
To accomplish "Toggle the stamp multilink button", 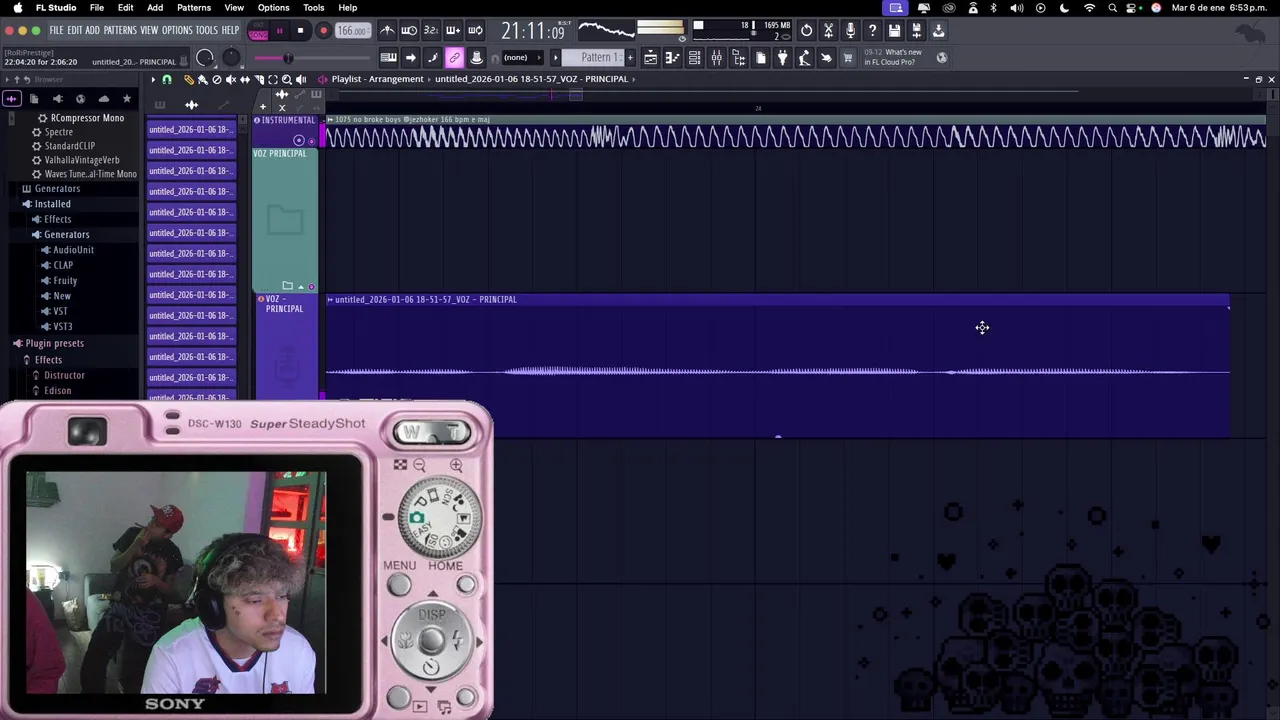I will pos(476,57).
